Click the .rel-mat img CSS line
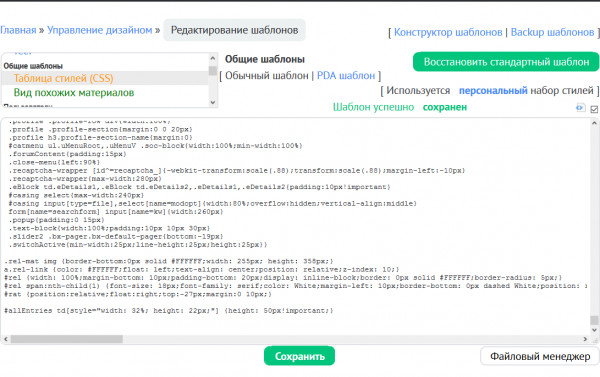Screen dimensions: 600x377 [x=169, y=261]
